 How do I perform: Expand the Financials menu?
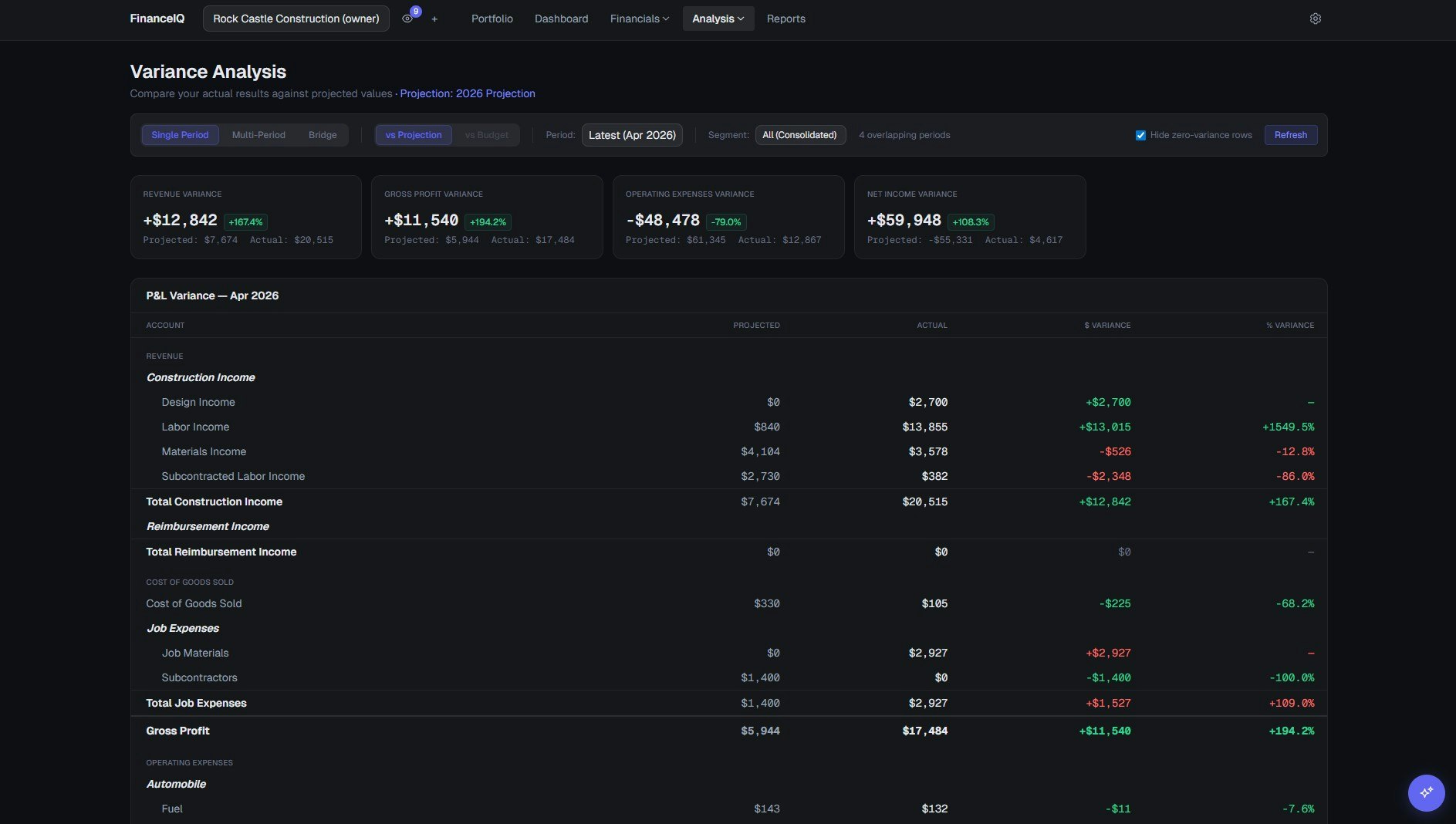tap(639, 19)
